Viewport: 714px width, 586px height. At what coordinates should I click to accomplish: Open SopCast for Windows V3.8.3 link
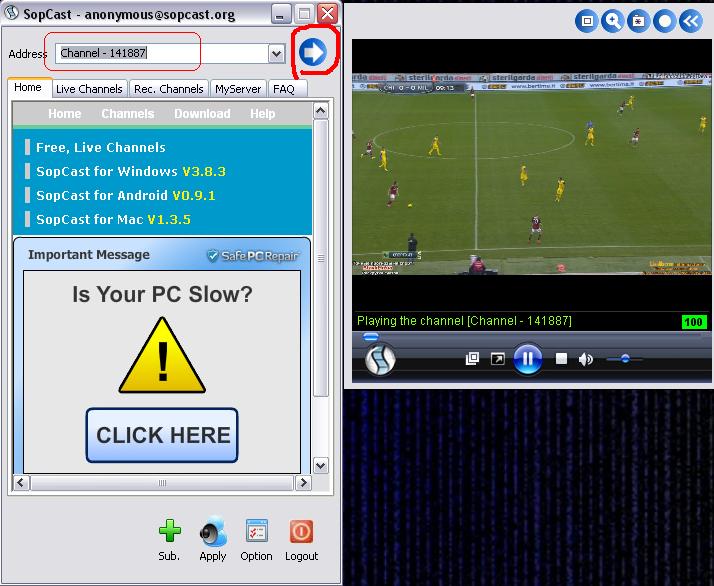(x=131, y=172)
